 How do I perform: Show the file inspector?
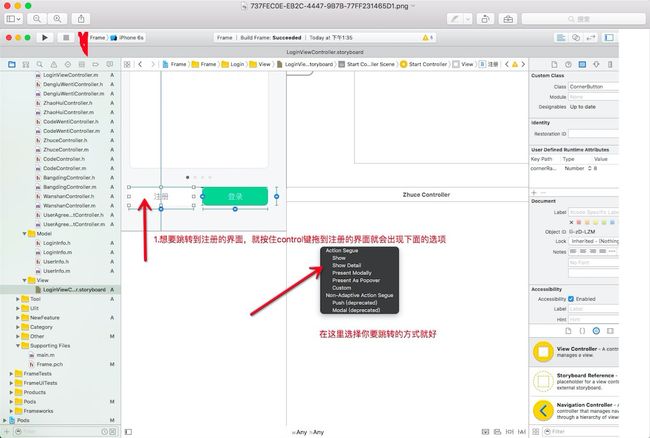click(x=554, y=64)
